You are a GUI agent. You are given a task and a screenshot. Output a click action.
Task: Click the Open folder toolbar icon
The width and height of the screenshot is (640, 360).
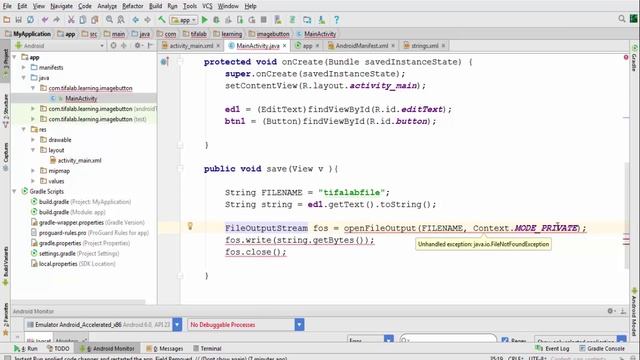pyautogui.click(x=7, y=20)
